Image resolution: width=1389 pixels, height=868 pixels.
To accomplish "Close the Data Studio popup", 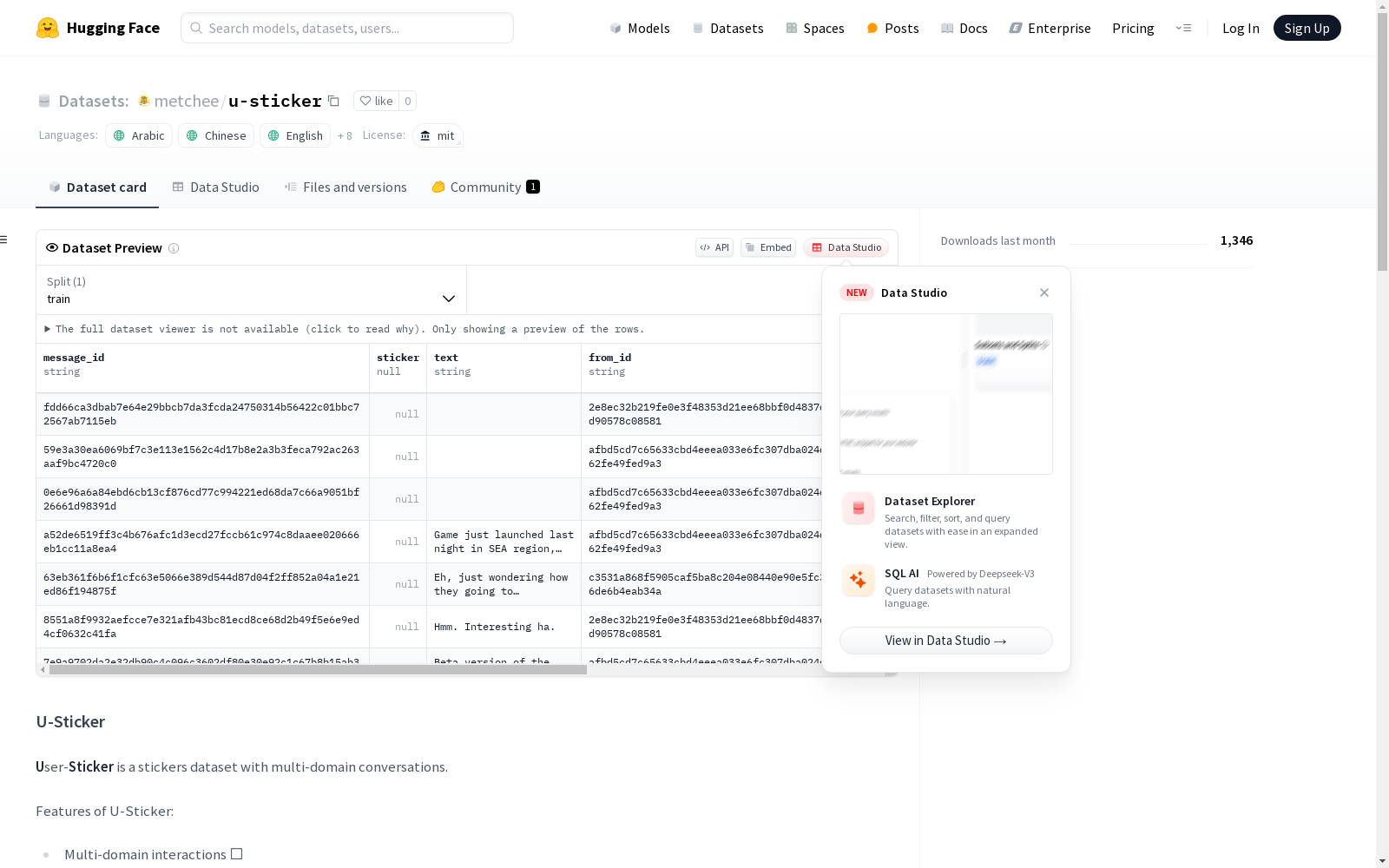I will 1044,293.
